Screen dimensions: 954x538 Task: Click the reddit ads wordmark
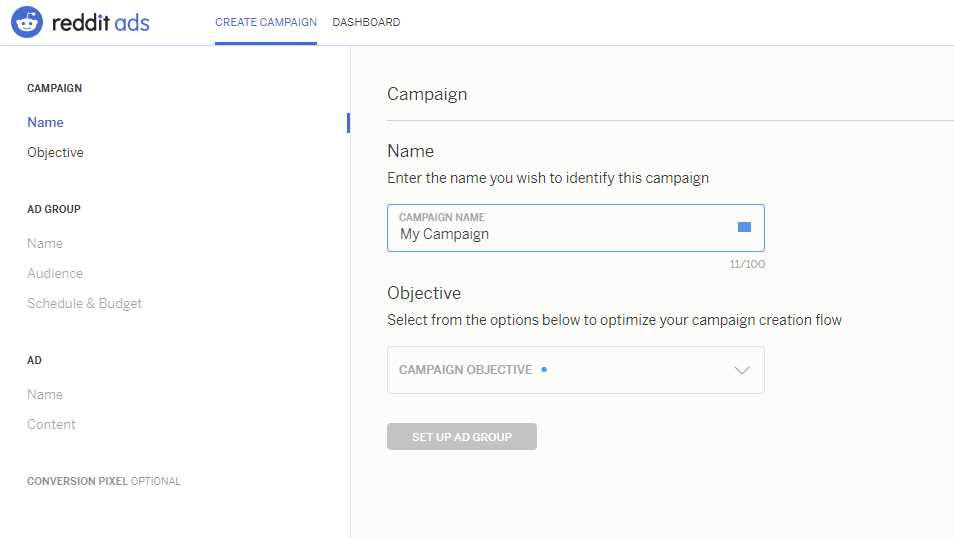101,23
